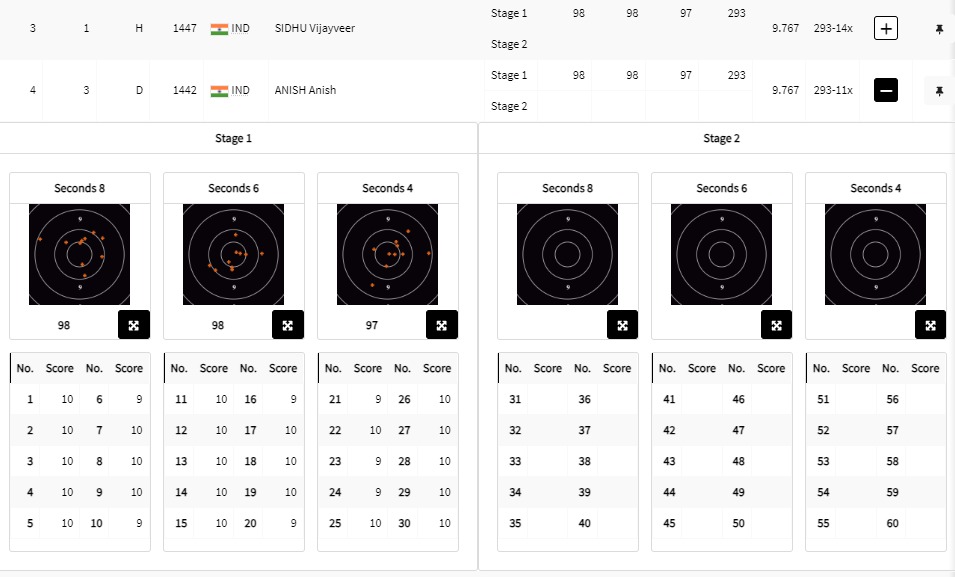
Task: Enlarge Stage 2 Seconds 8 target
Action: [621, 325]
